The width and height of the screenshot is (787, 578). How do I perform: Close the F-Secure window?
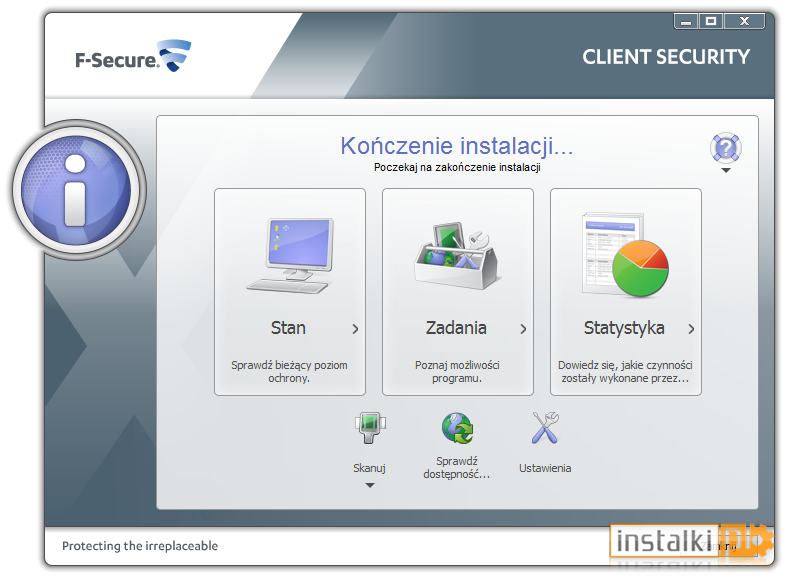point(744,22)
